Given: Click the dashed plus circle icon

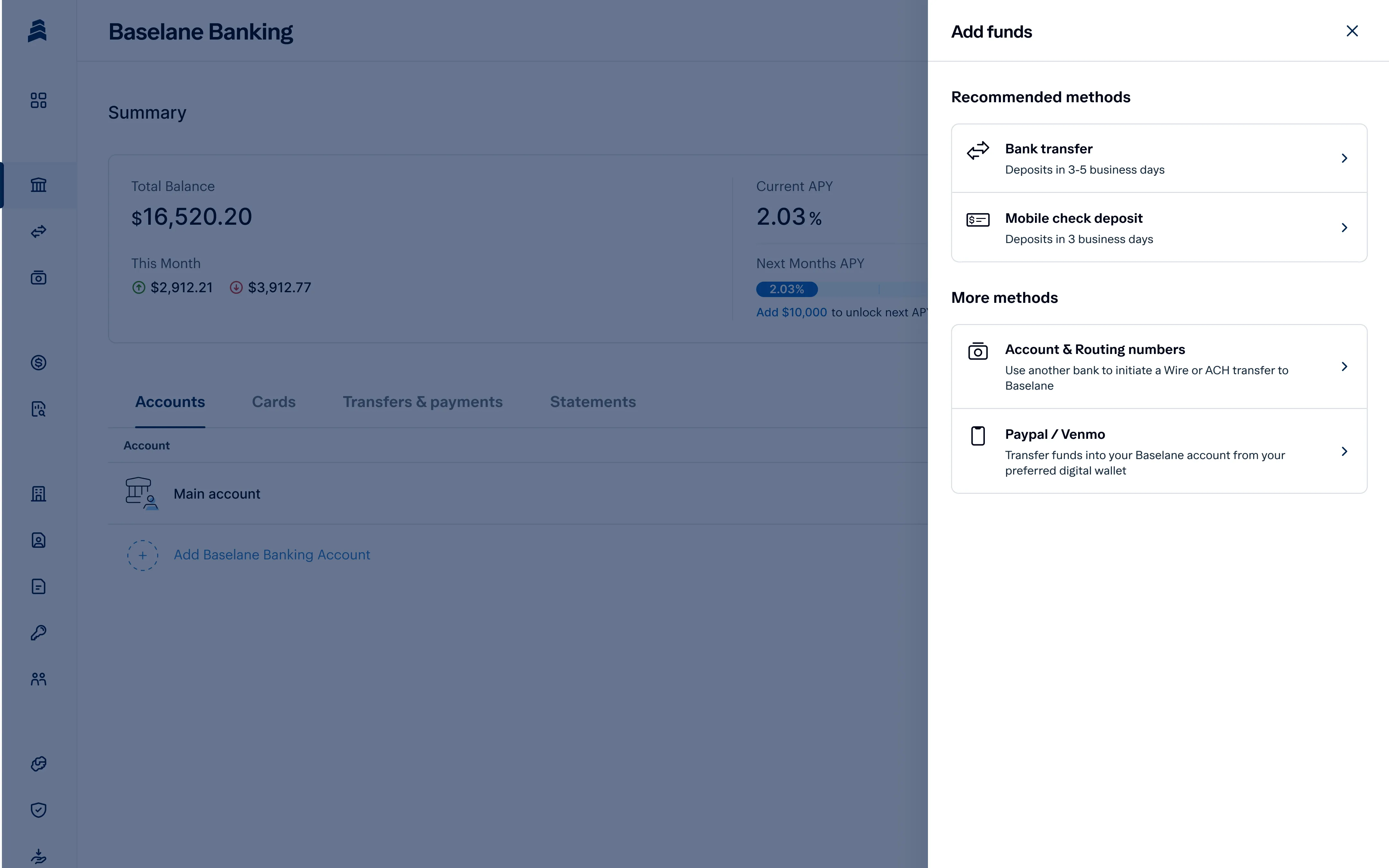Looking at the screenshot, I should pos(142,555).
